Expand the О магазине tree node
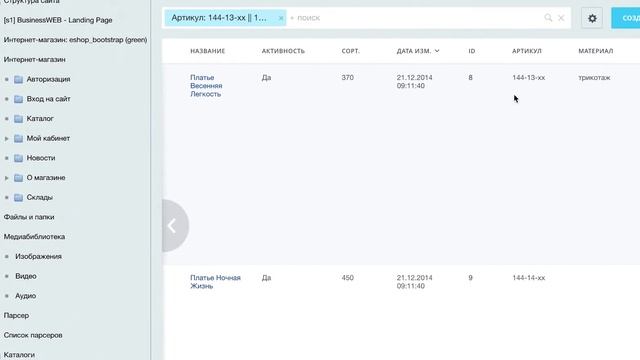 [7, 178]
